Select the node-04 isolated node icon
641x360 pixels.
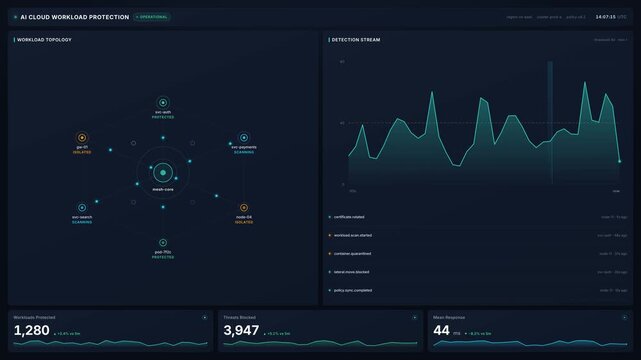coord(244,208)
